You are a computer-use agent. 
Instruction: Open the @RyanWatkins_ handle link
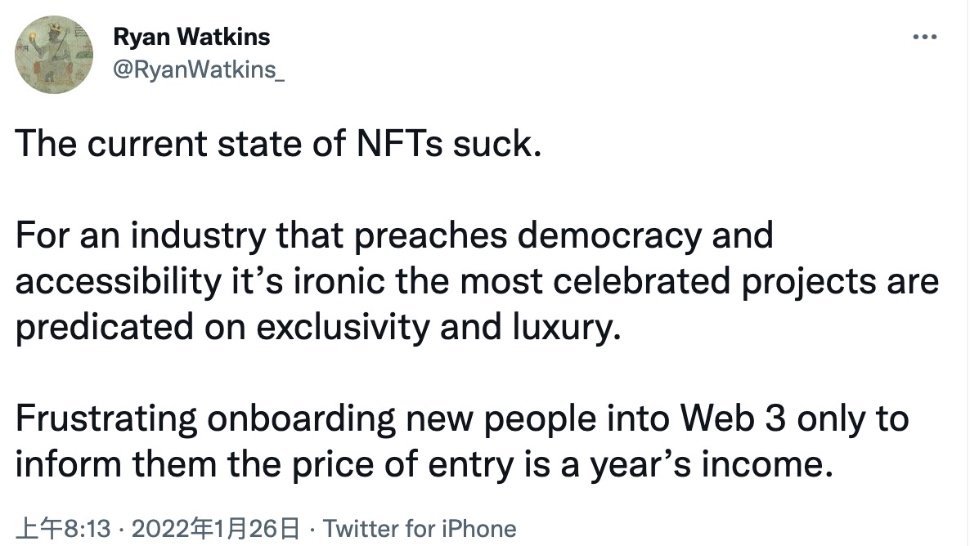pos(199,70)
